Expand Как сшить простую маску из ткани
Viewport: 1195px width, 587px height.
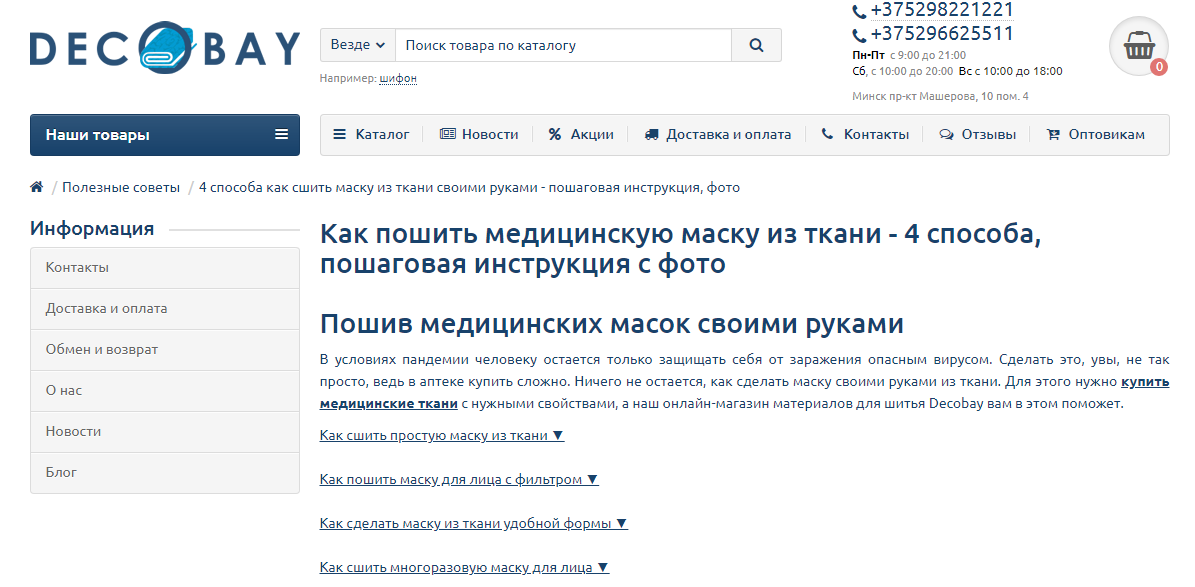(442, 435)
